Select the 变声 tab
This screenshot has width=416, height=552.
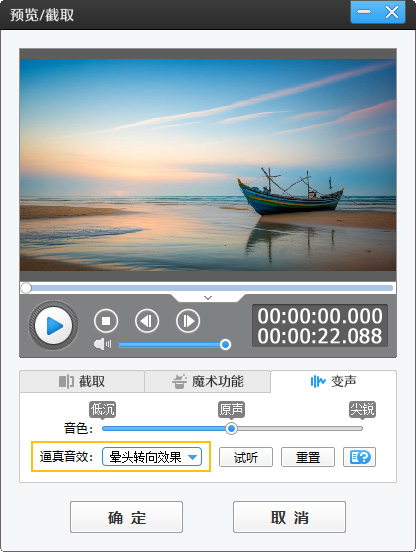click(x=334, y=381)
